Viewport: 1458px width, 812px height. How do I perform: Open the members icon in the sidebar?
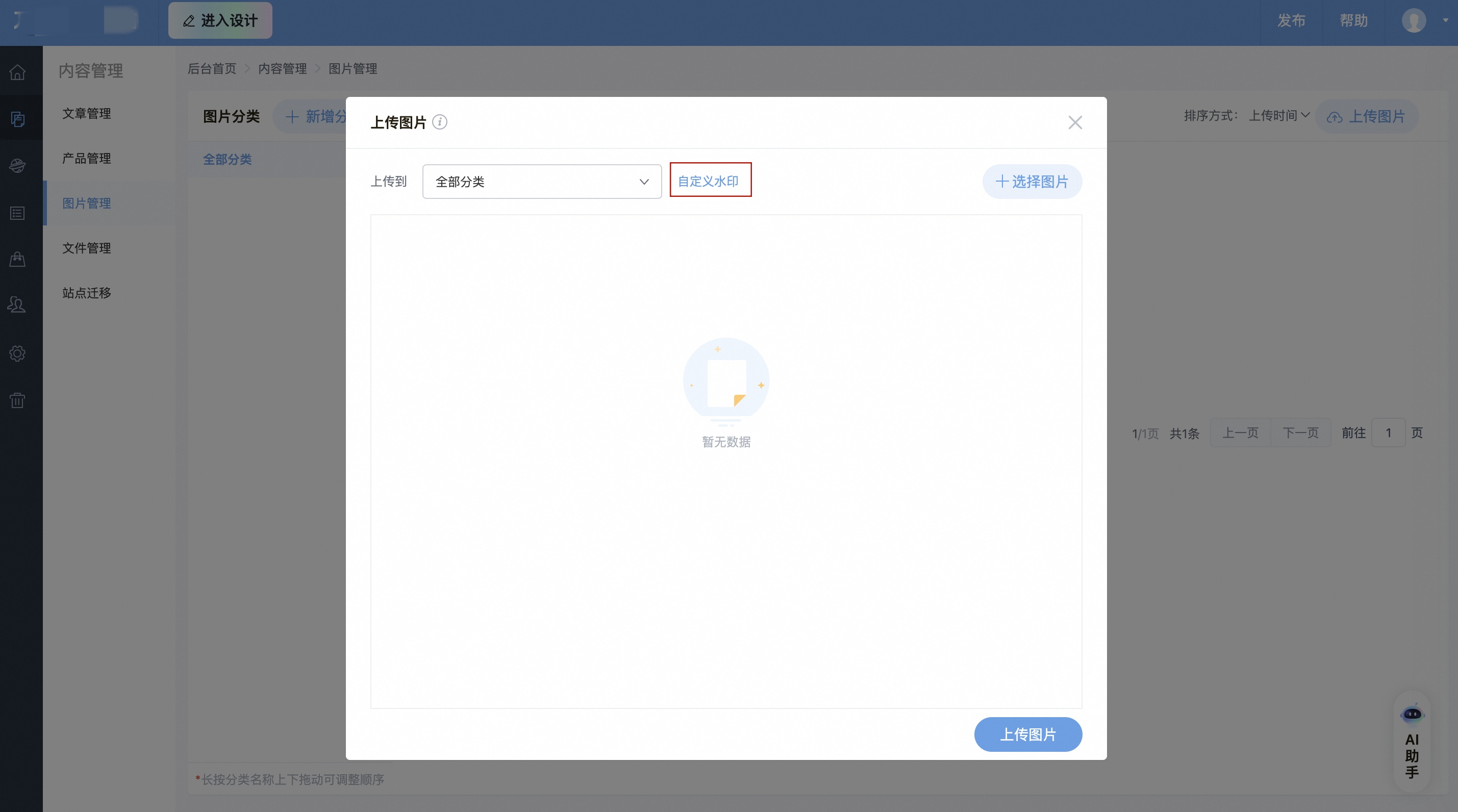click(17, 306)
